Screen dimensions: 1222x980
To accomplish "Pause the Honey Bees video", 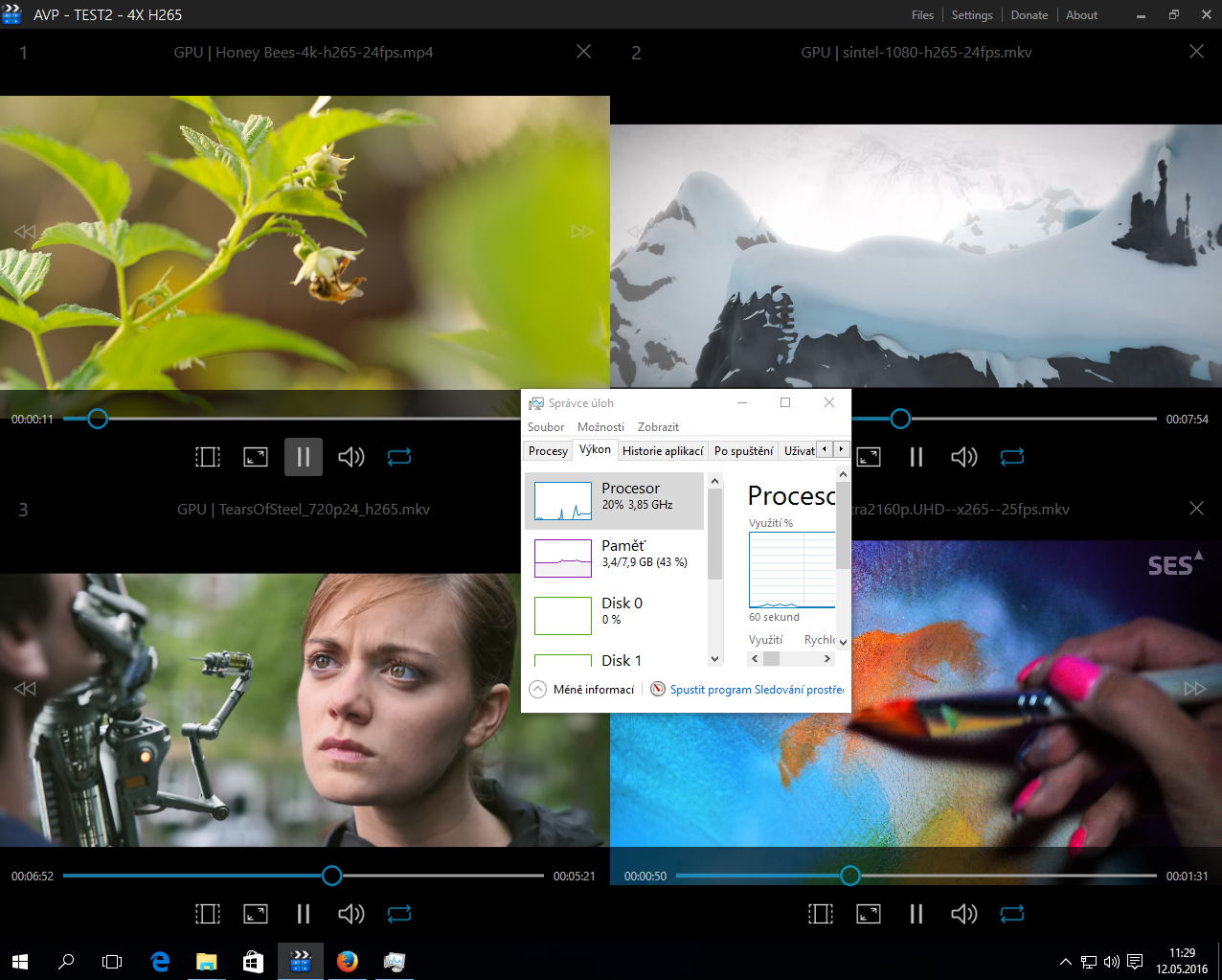I will [x=304, y=457].
